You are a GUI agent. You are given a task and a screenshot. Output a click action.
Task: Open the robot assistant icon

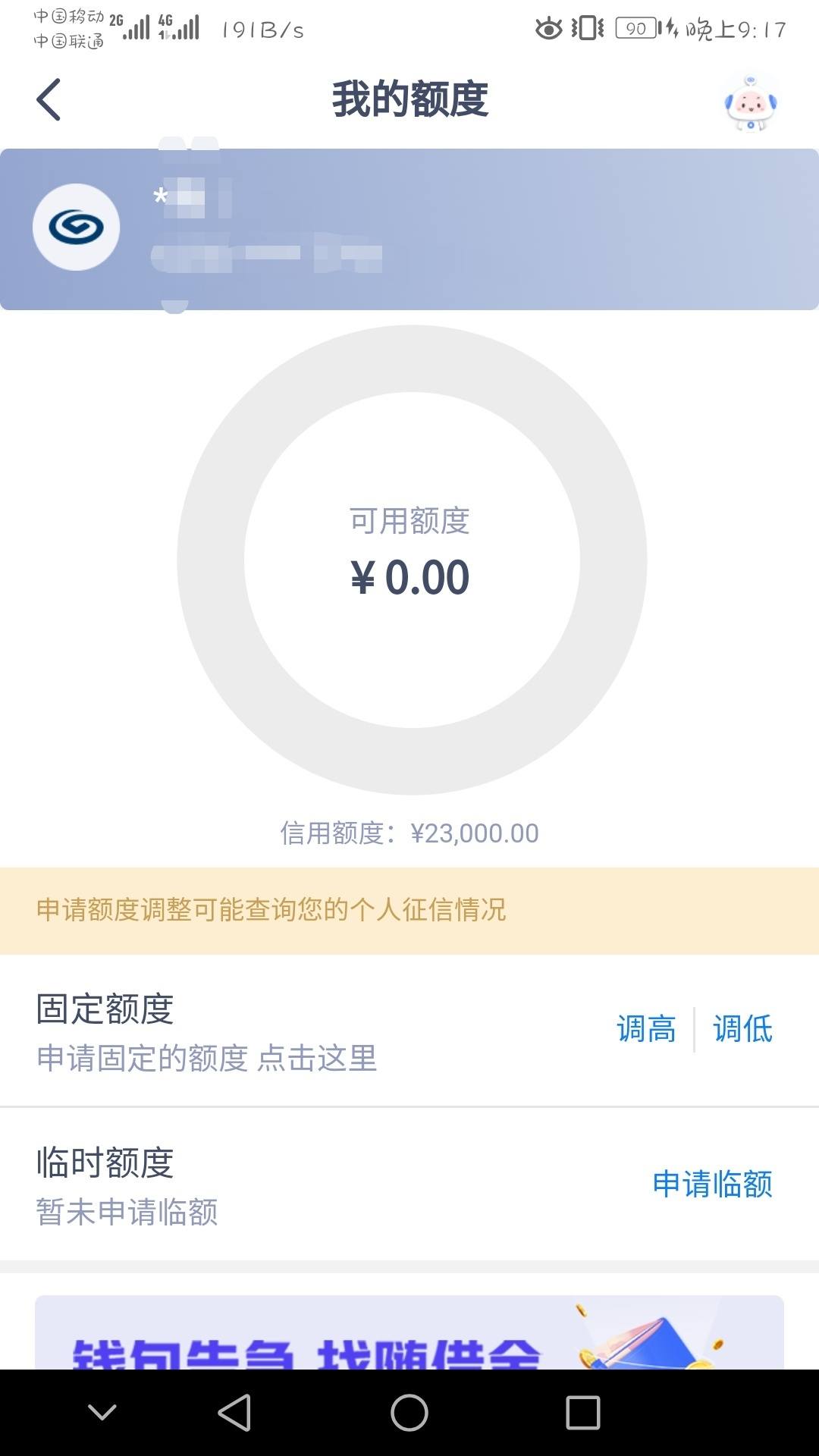click(751, 103)
